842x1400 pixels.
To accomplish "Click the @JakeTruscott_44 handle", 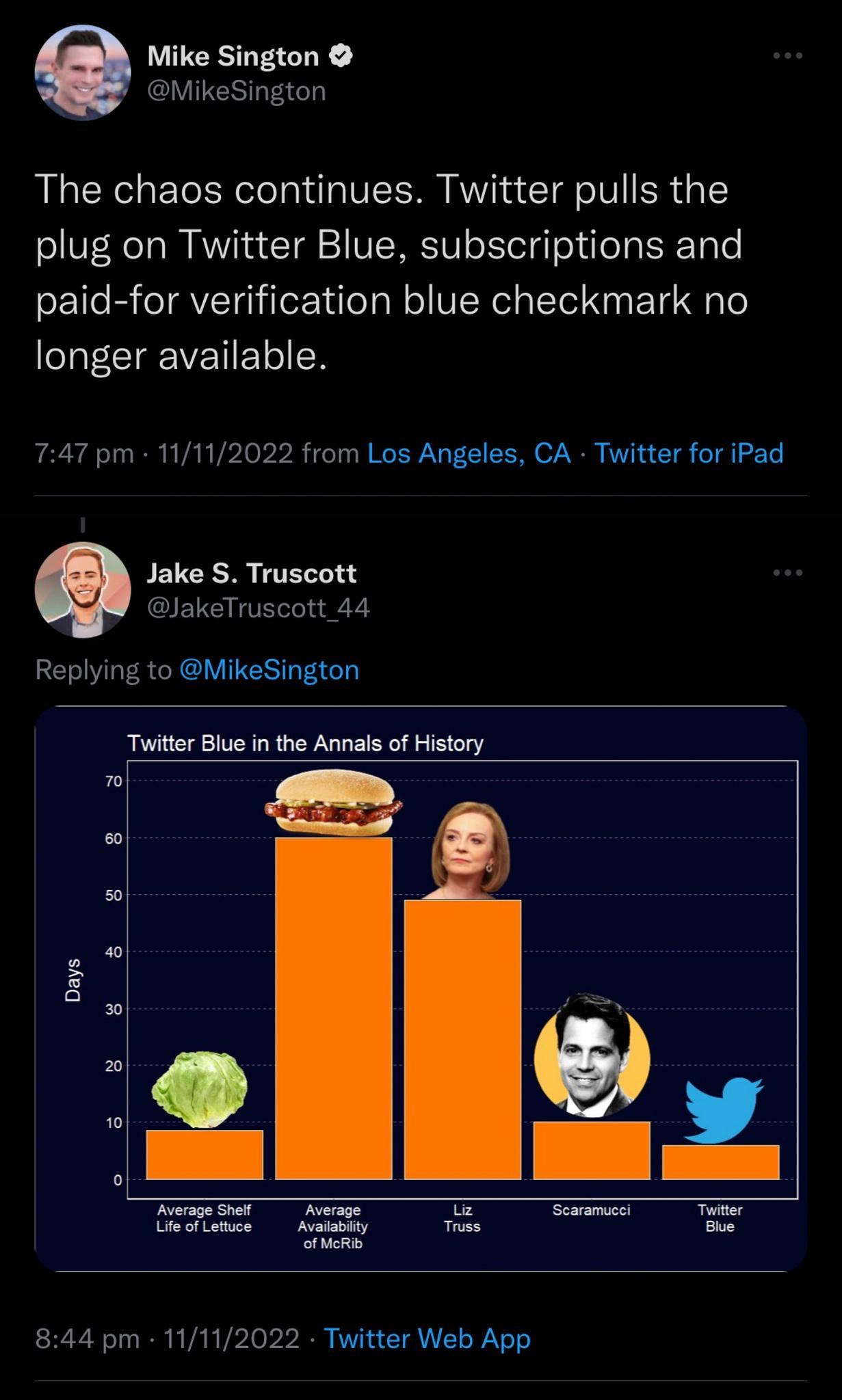I will click(259, 608).
